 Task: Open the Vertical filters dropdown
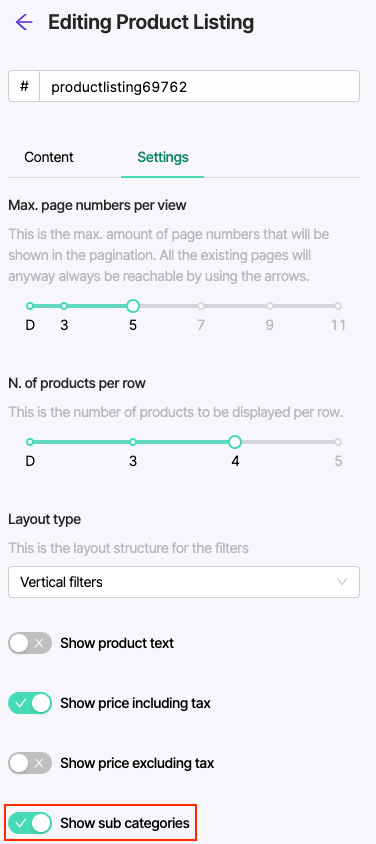[x=184, y=582]
